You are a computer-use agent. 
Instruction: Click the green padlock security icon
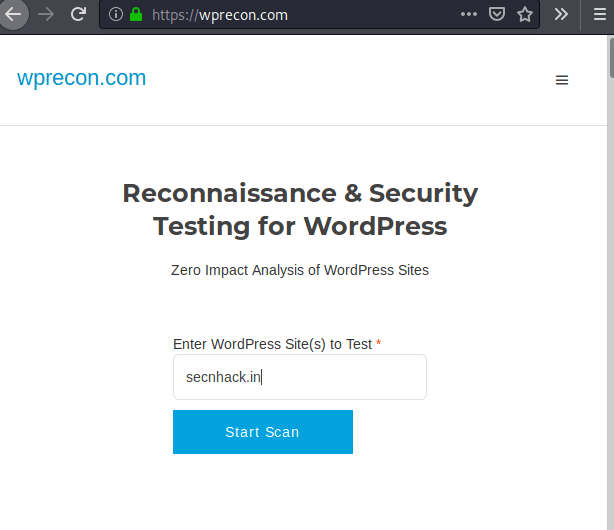[x=136, y=15]
